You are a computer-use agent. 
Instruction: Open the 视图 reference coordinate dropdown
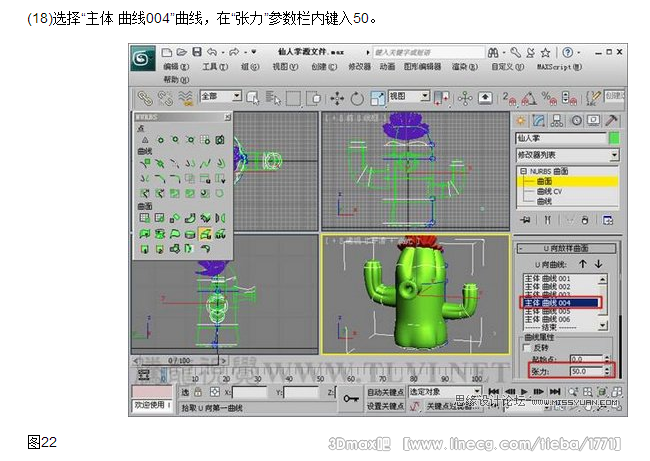(x=409, y=96)
